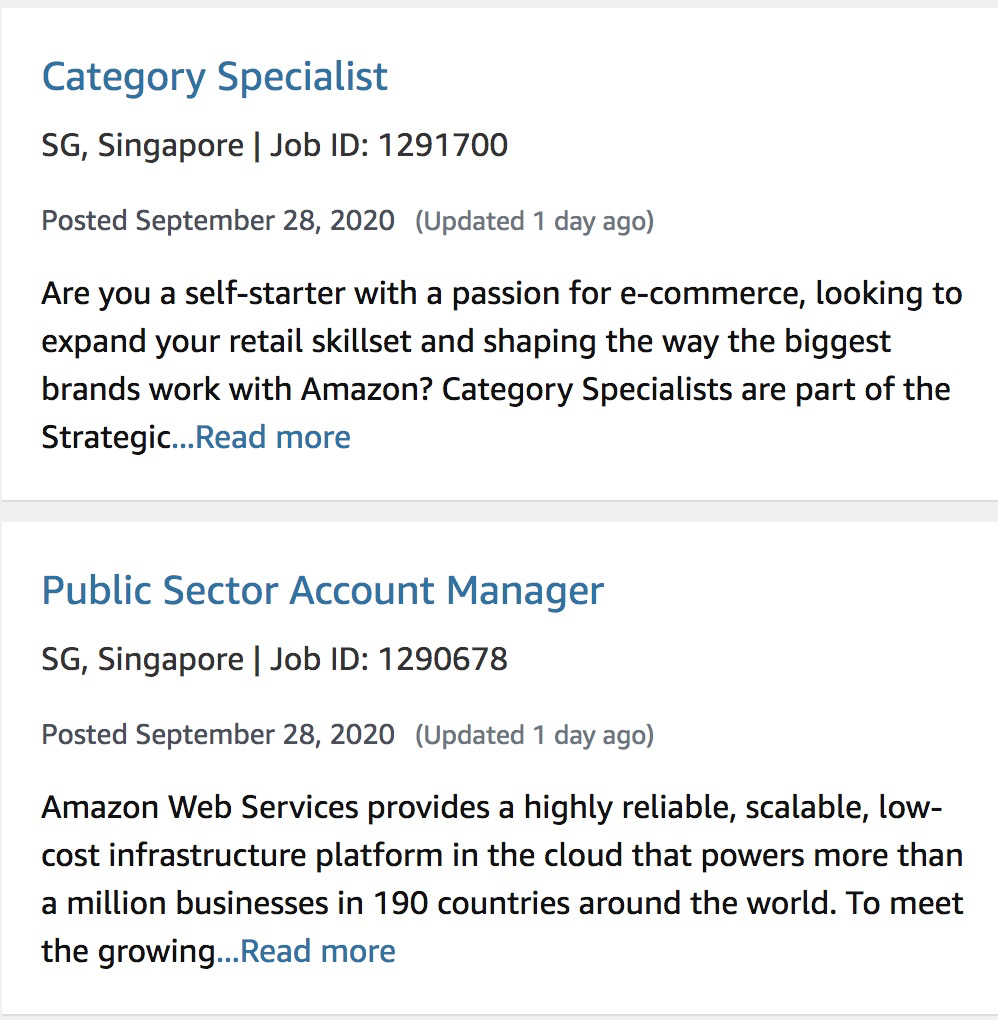Click SG, Singapore location of Public Sector job
The image size is (998, 1020).
tap(142, 659)
